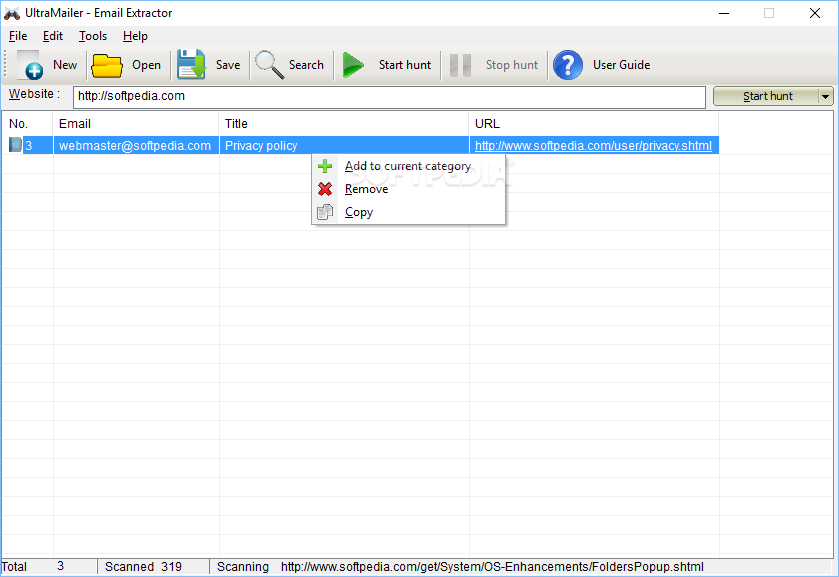Sort by the Title column header
The image size is (839, 577).
coord(344,124)
